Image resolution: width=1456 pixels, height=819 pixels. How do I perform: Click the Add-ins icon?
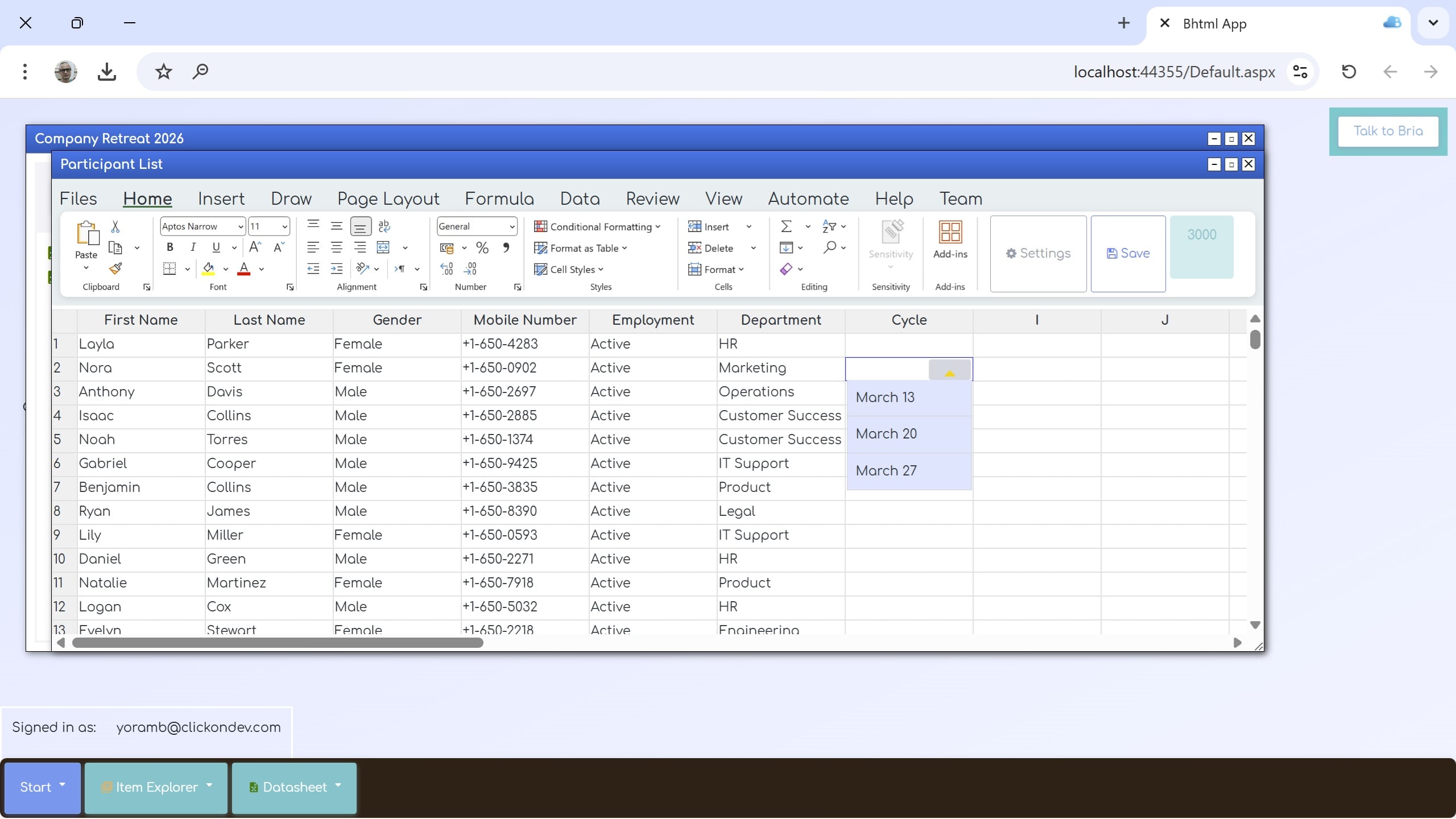click(950, 239)
